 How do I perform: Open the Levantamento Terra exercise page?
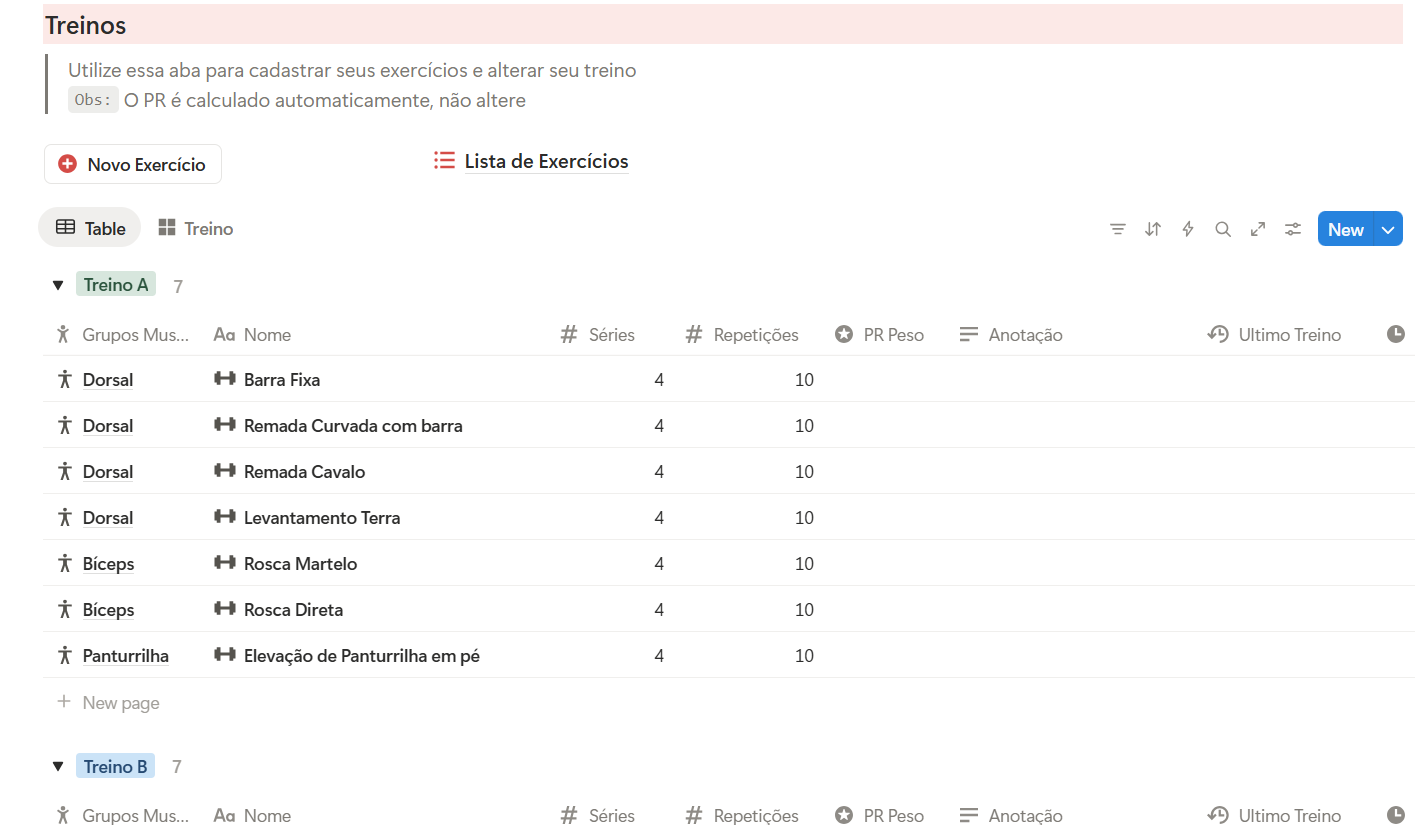point(322,518)
